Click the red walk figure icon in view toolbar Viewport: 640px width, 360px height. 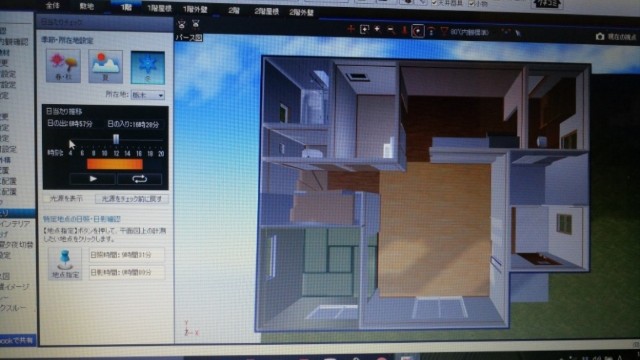404,31
